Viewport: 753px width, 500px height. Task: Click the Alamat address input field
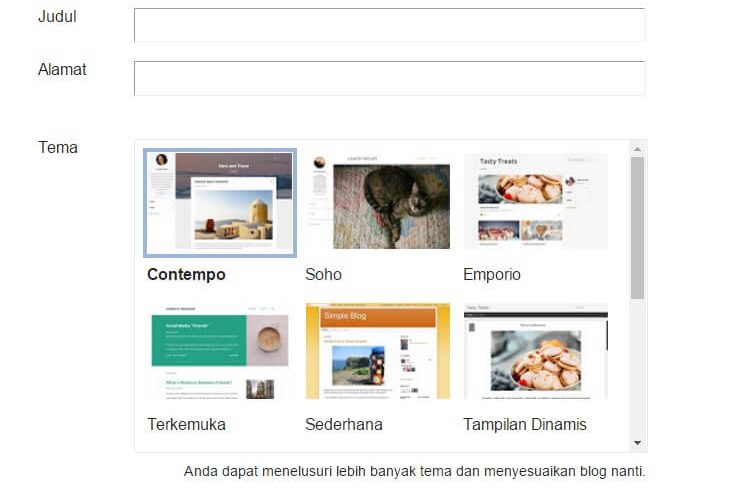click(x=389, y=78)
